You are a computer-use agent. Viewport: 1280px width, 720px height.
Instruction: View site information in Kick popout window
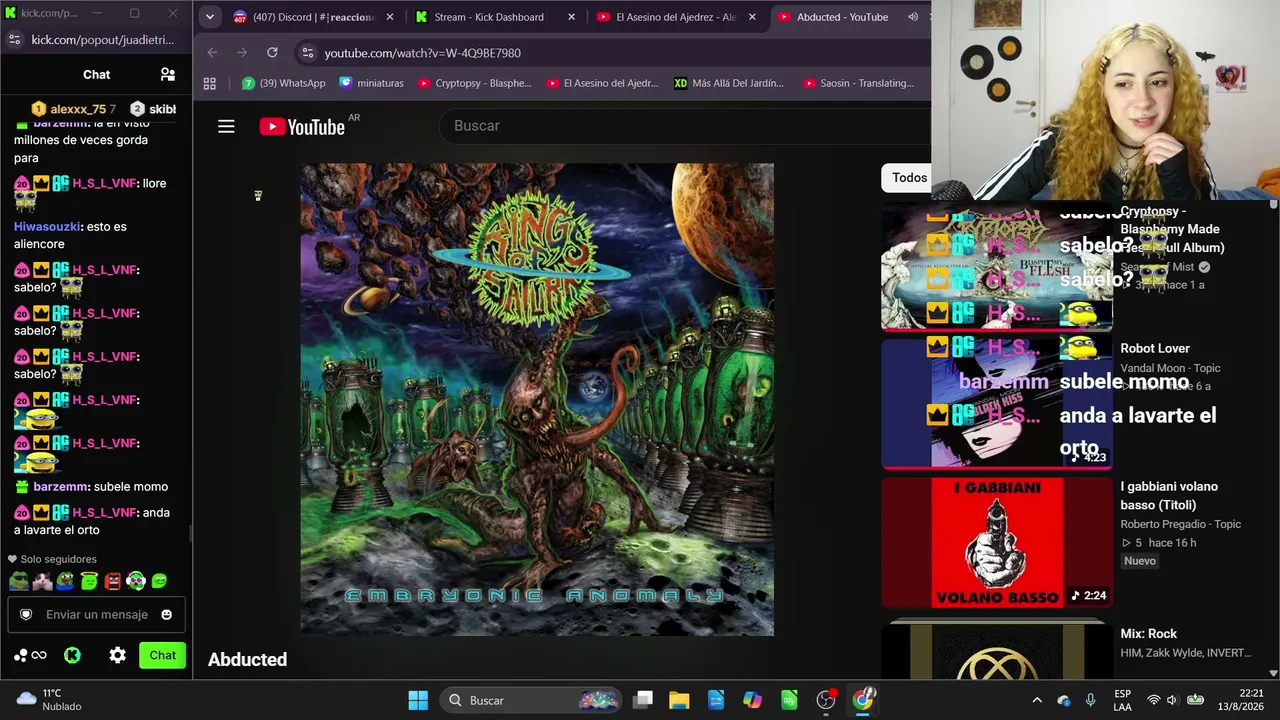(x=14, y=40)
